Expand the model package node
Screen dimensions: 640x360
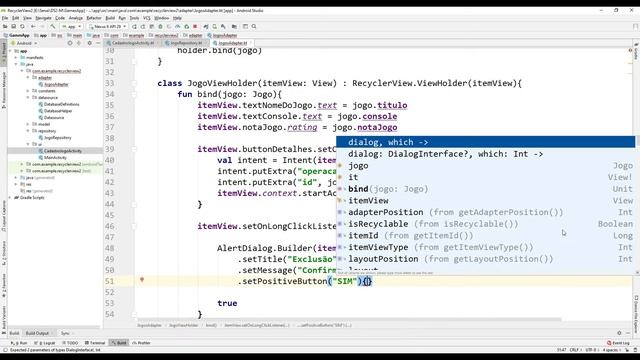coord(28,124)
